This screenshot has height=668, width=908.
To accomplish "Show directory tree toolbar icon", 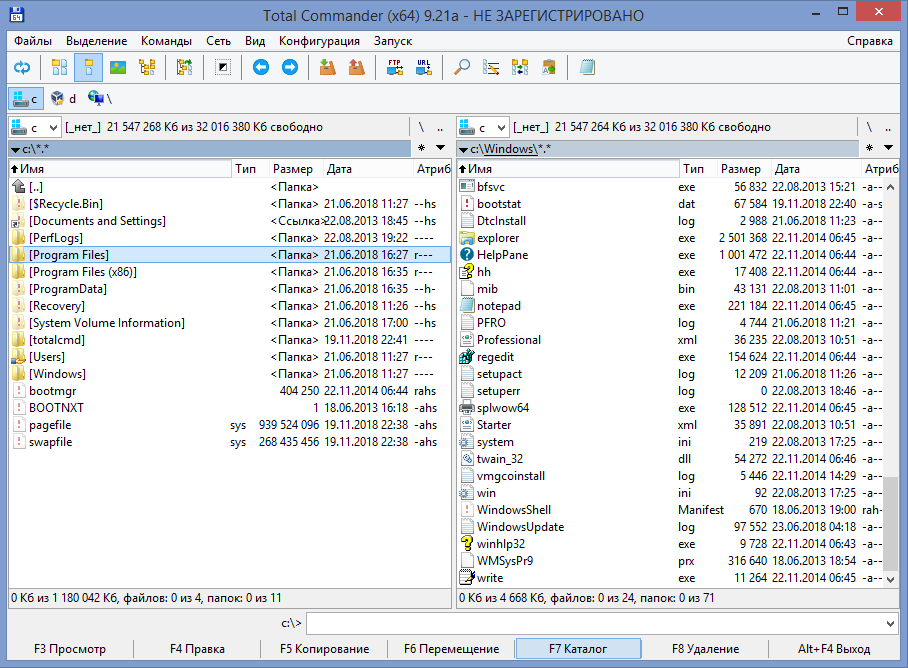I will click(x=147, y=68).
